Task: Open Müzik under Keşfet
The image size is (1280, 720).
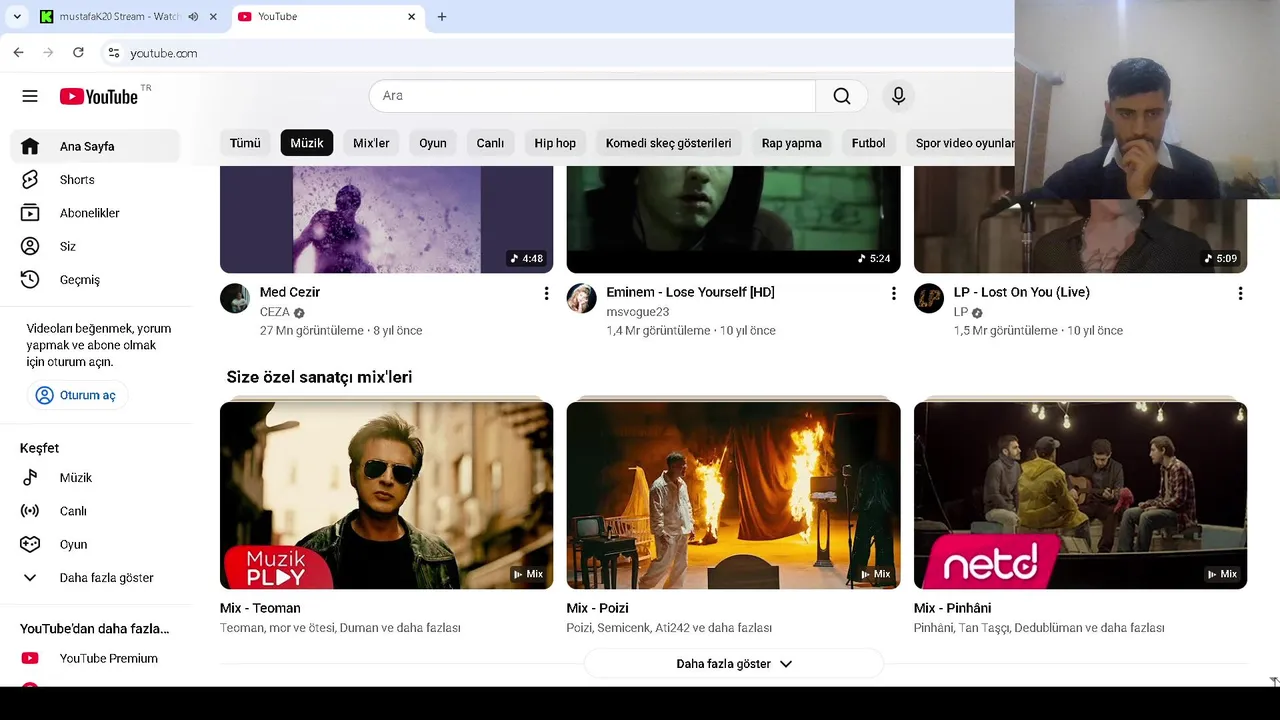Action: (95, 478)
